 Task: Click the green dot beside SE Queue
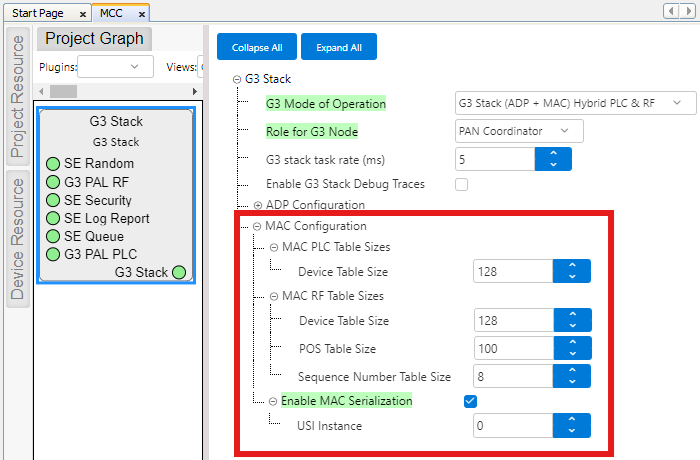point(53,236)
